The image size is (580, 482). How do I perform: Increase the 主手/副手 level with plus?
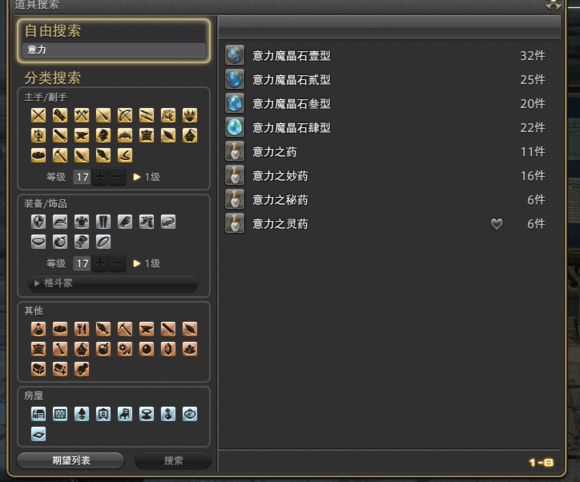point(100,177)
